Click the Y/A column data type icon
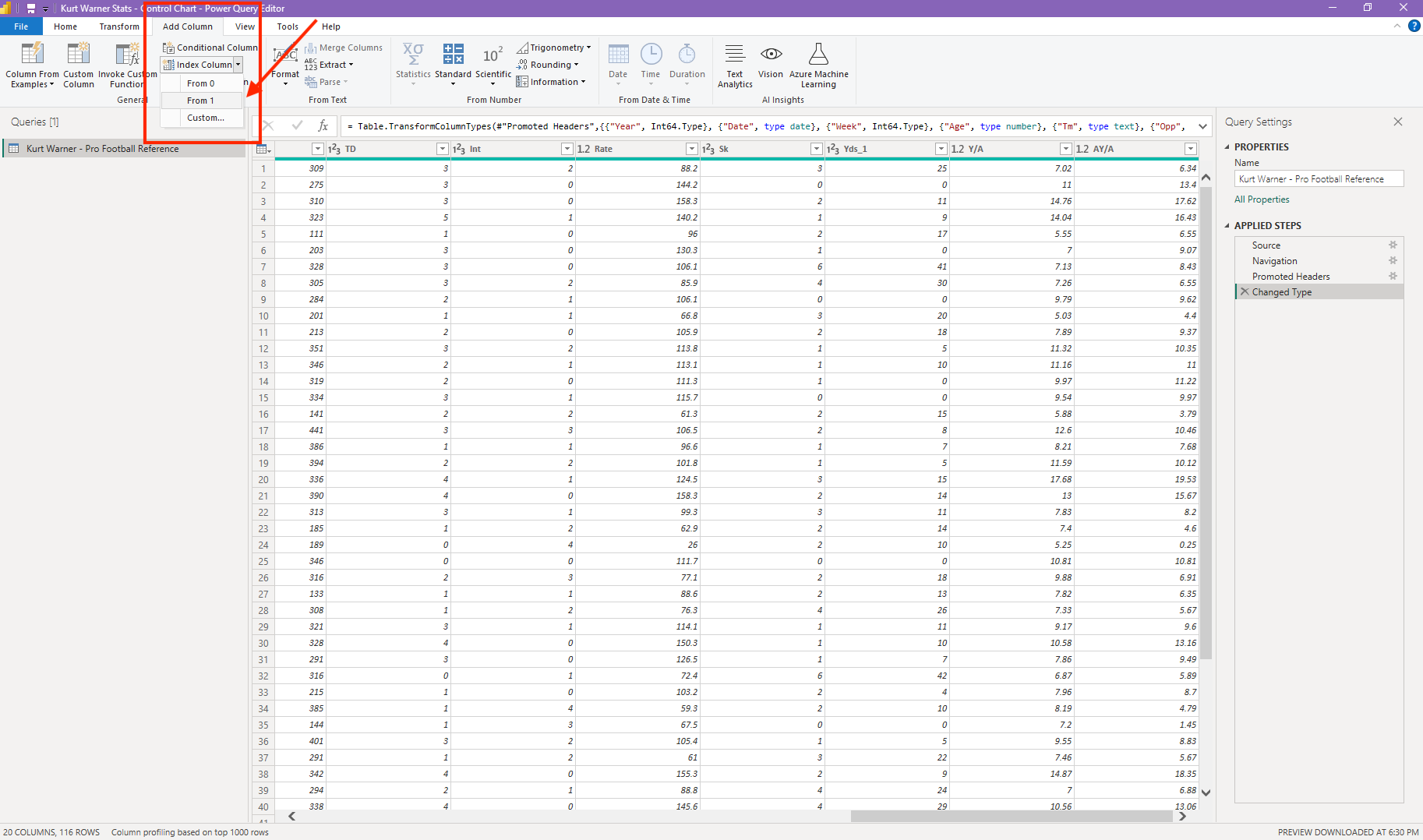Screen dimensions: 1423x840 (x=958, y=149)
